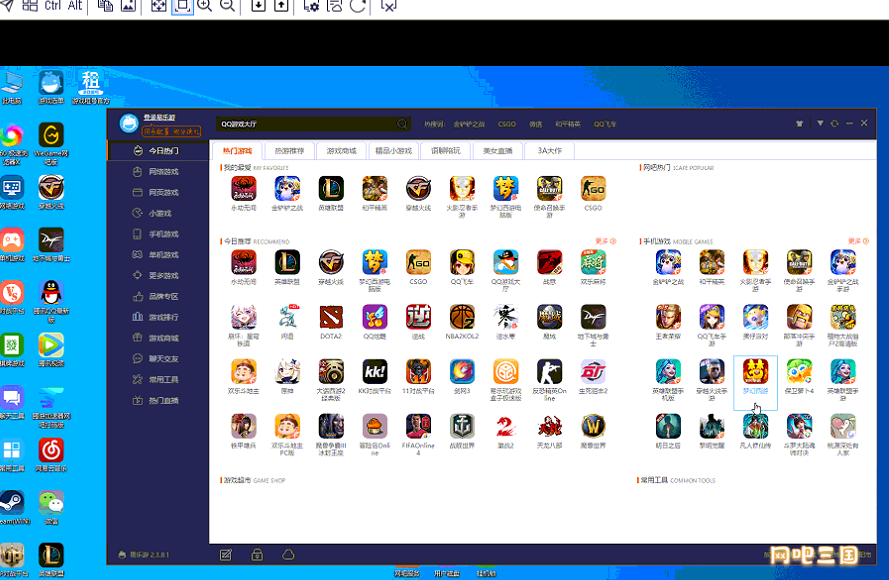
Task: Open 欢乐麻将 in today's recommendations
Action: (x=593, y=263)
